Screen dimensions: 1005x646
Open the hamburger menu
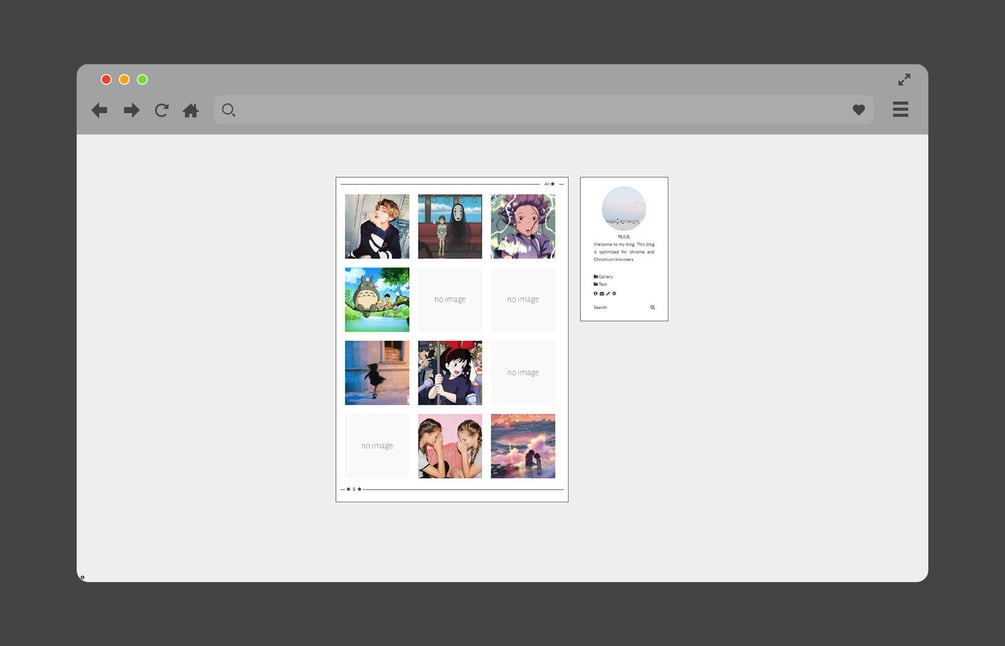tap(901, 109)
